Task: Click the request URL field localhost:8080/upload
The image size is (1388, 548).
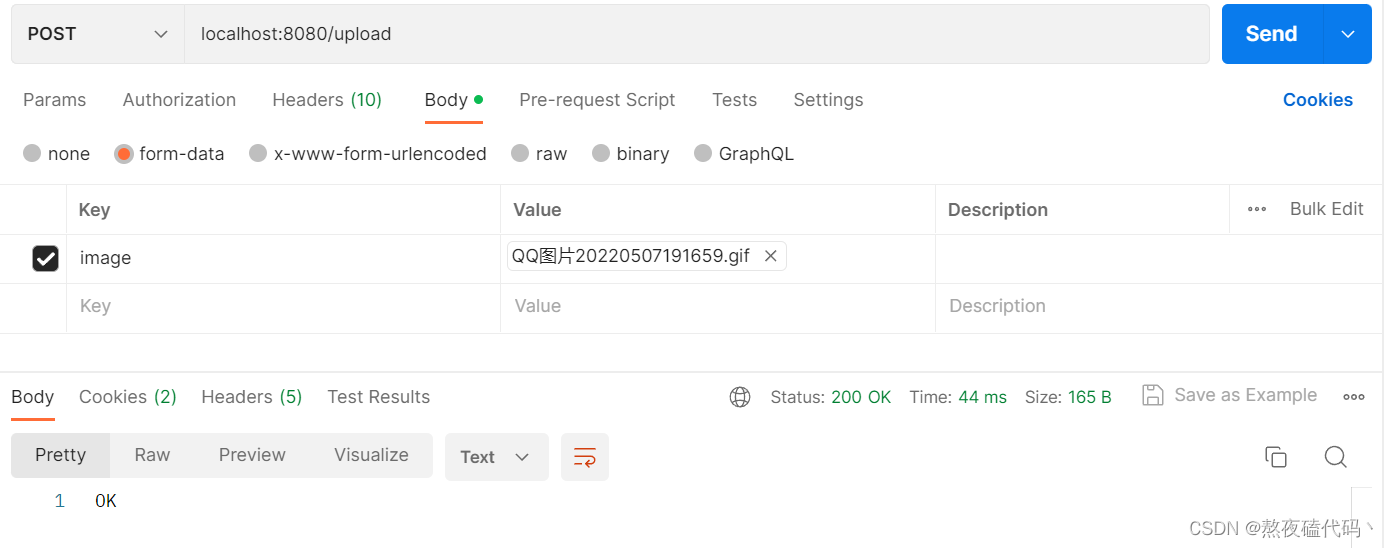Action: point(697,34)
